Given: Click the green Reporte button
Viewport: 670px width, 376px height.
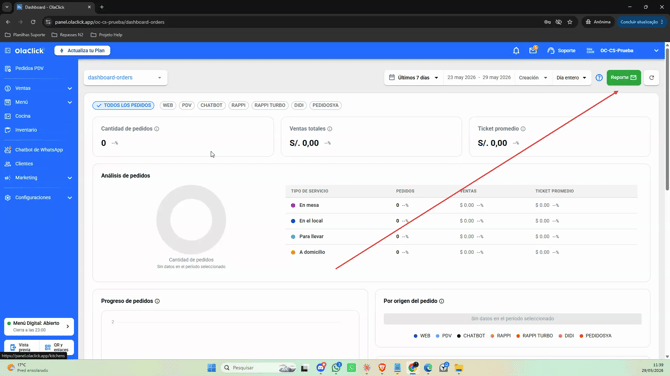Looking at the screenshot, I should (x=623, y=77).
